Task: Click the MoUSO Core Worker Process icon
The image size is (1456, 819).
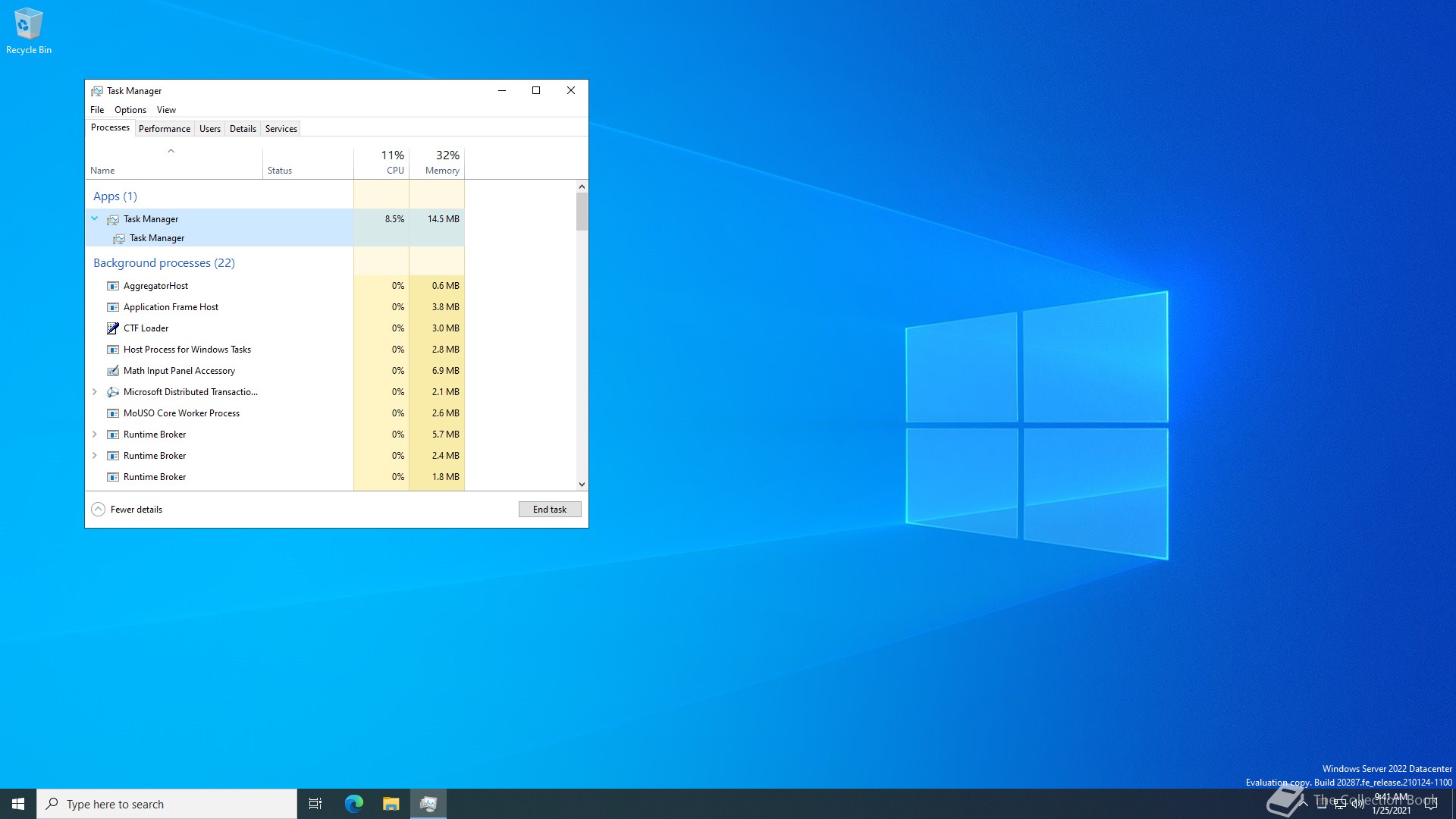Action: click(113, 413)
